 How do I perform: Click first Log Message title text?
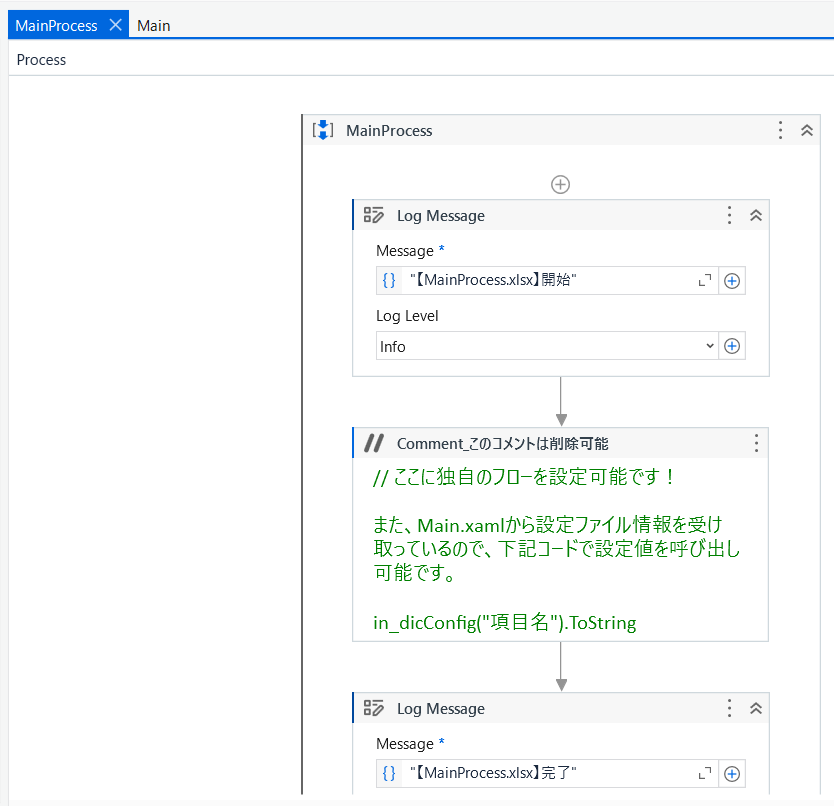click(440, 215)
